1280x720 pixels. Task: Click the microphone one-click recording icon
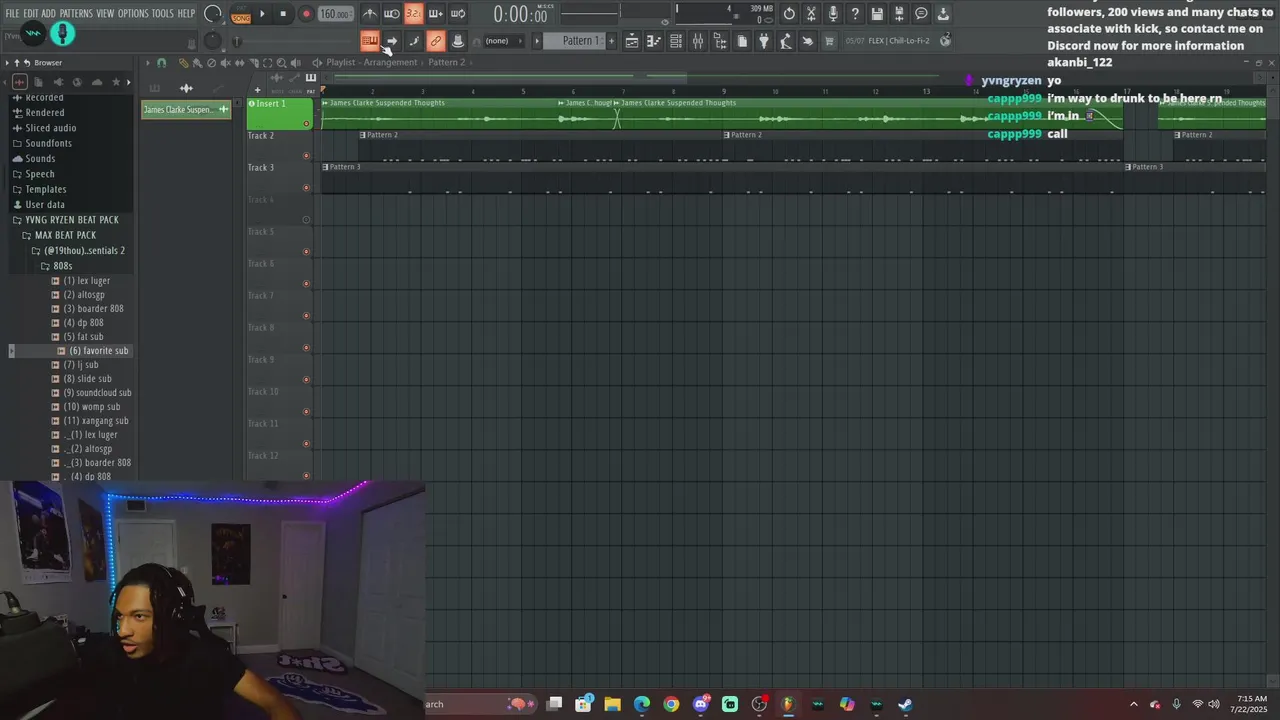833,14
